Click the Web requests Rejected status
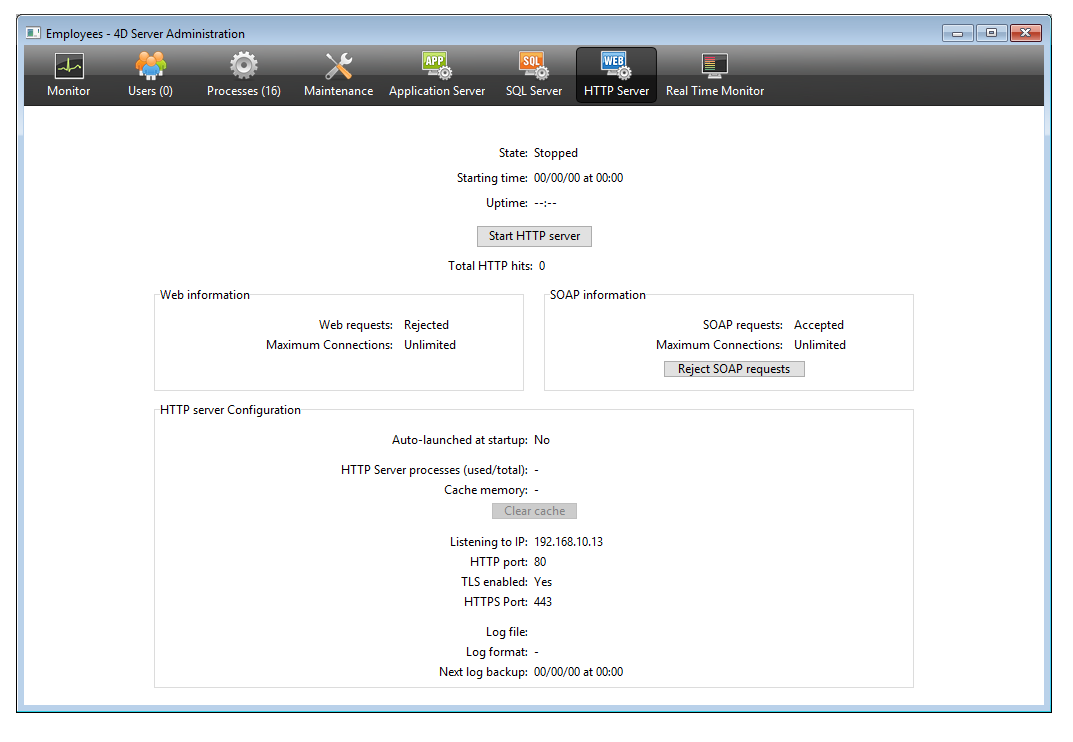 pyautogui.click(x=426, y=325)
